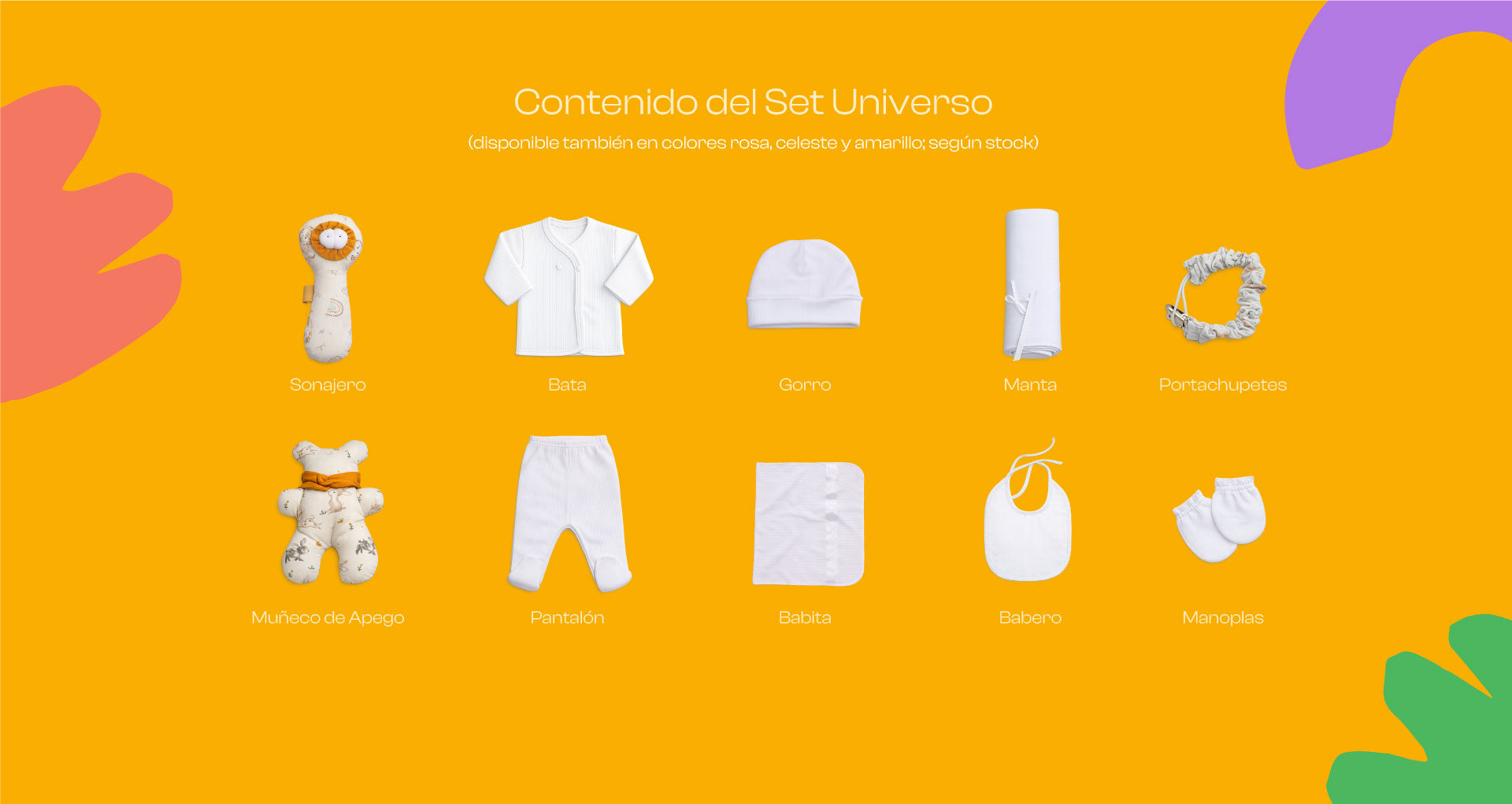Click the 'Bata' text label
Image resolution: width=1512 pixels, height=804 pixels.
(x=567, y=385)
